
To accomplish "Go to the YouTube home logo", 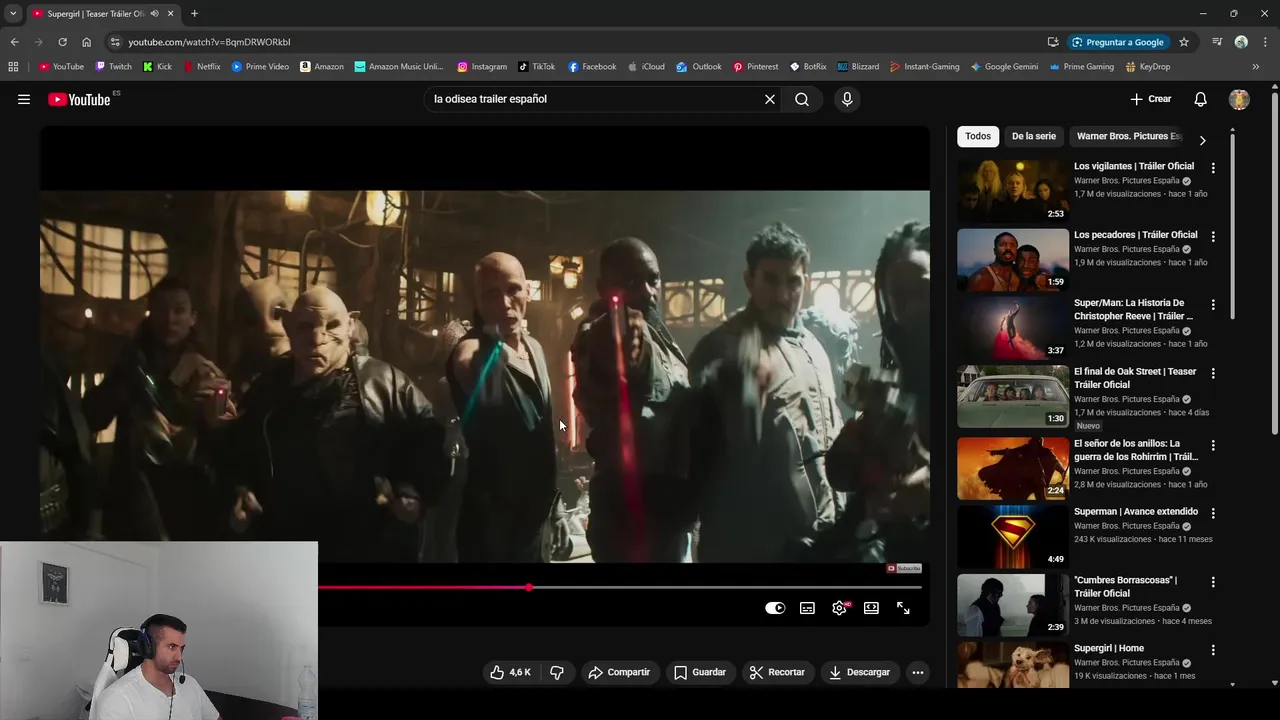I will [79, 99].
